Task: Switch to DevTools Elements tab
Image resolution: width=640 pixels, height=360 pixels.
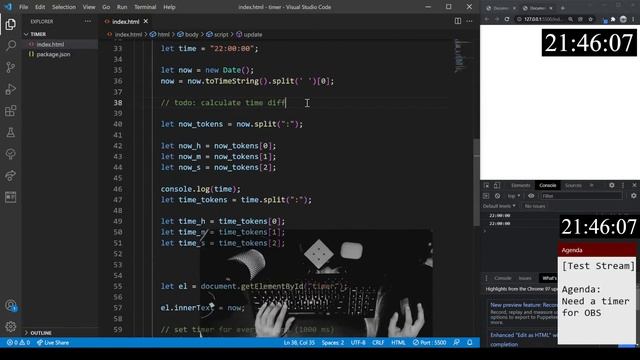Action: (x=520, y=185)
